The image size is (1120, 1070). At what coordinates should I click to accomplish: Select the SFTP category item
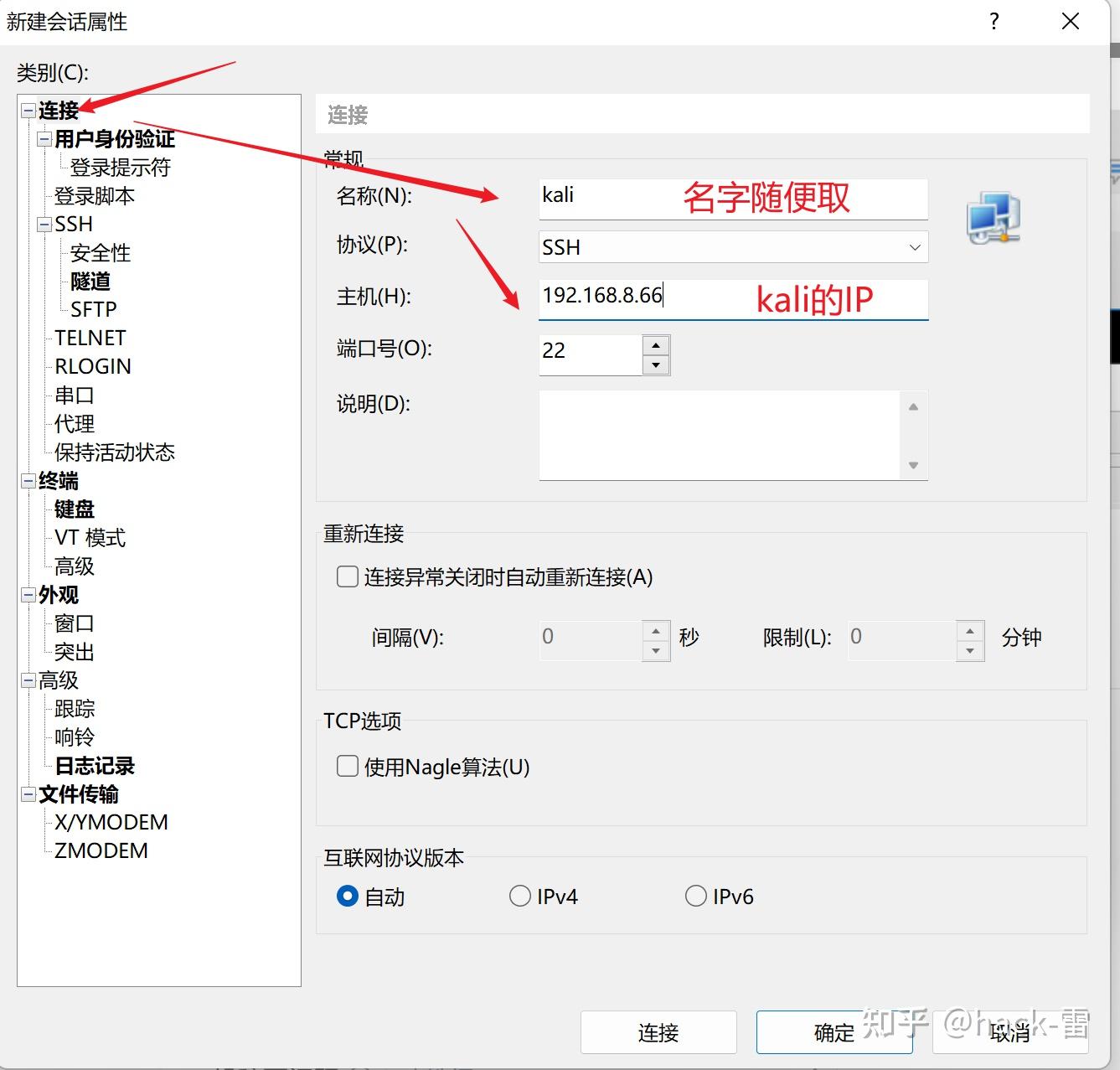(92, 309)
